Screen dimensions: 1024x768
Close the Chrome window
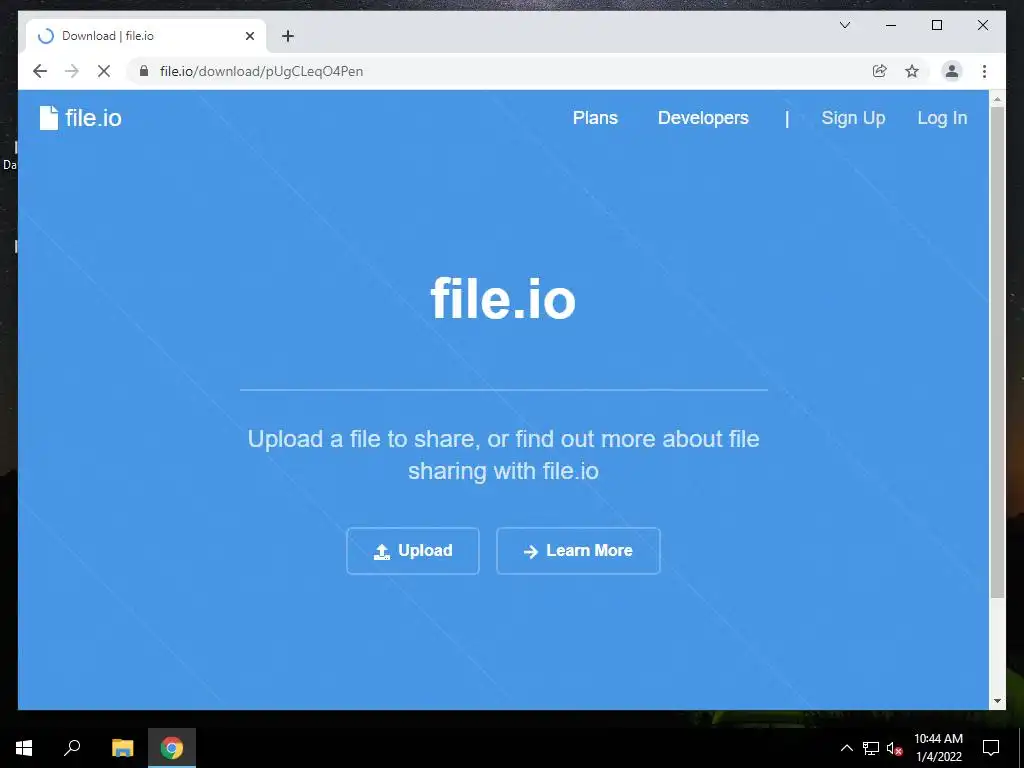982,25
